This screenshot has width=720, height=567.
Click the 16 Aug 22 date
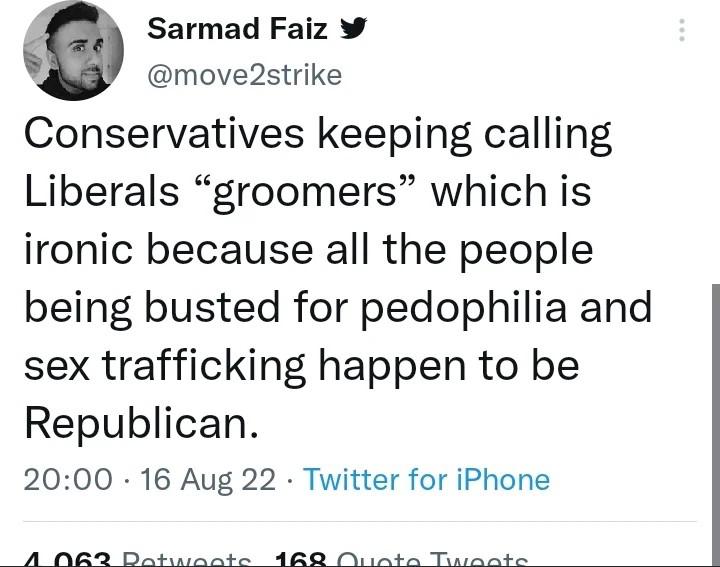point(208,480)
